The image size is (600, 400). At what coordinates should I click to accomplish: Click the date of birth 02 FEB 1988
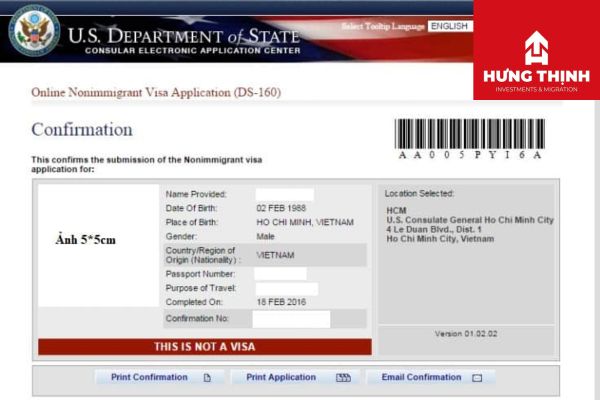coord(281,208)
